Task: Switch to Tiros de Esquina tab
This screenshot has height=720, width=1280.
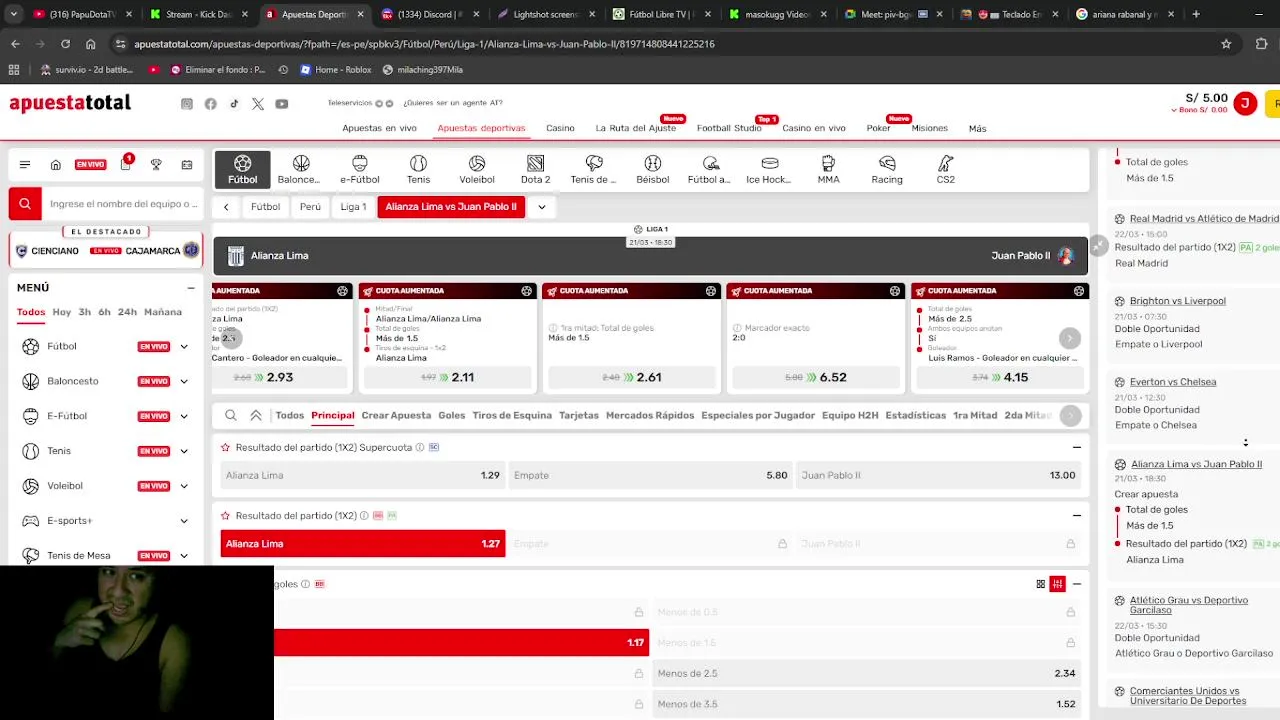Action: click(x=512, y=415)
